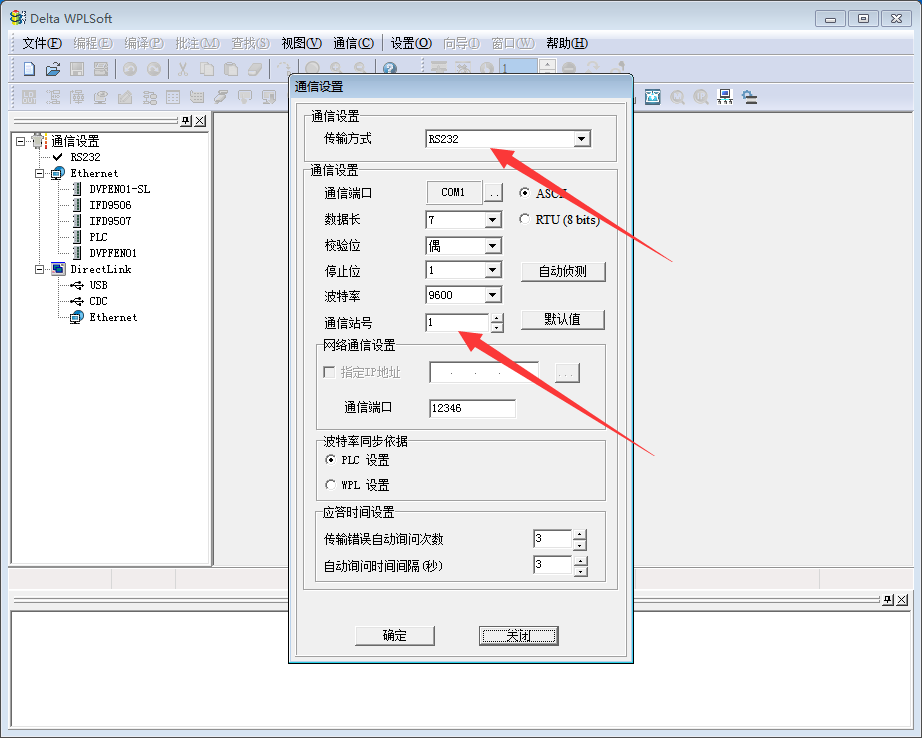Collapse the DirectLink tree branch
This screenshot has height=738, width=922.
[x=39, y=269]
